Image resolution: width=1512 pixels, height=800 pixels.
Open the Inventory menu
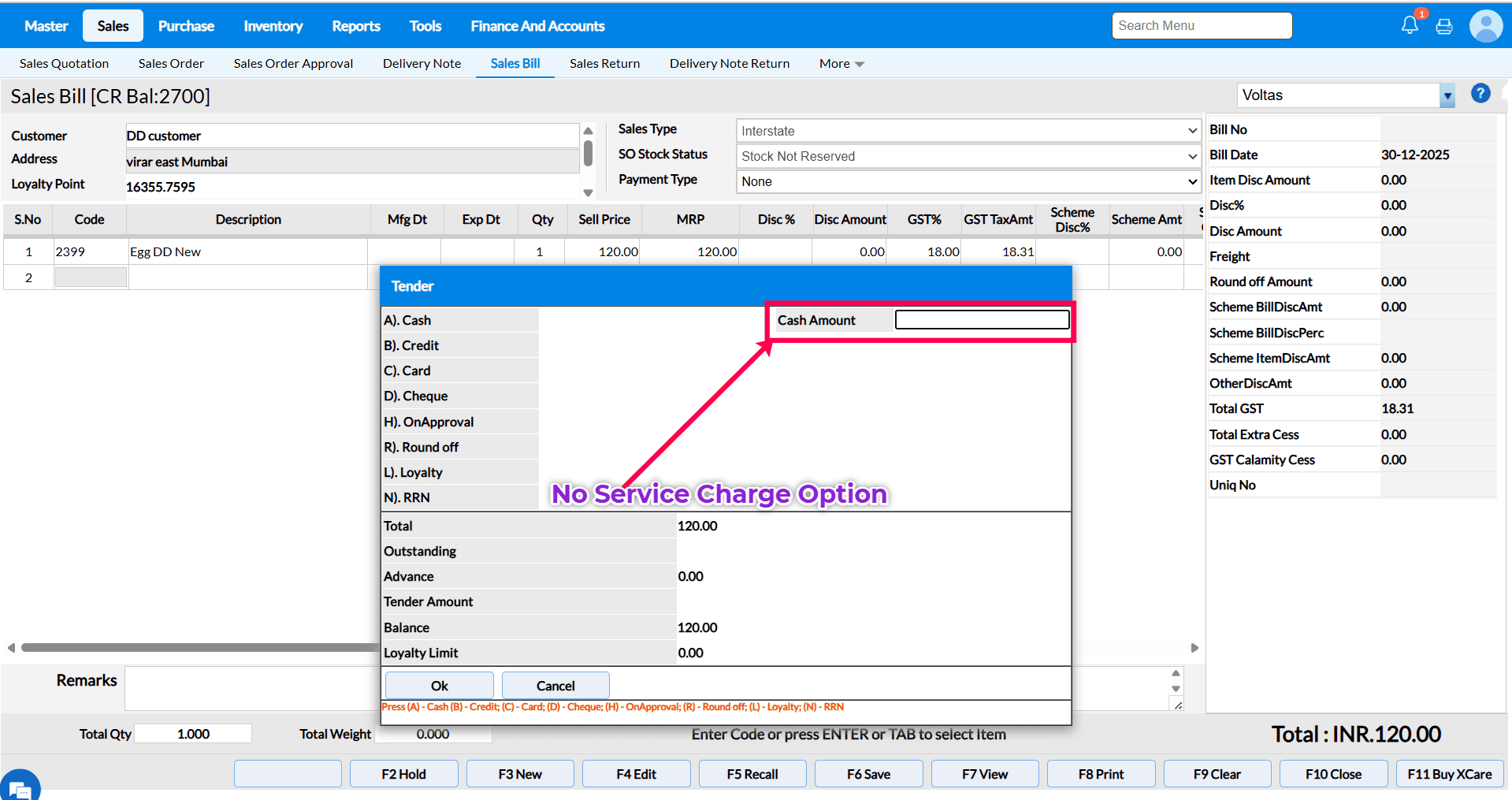(273, 26)
